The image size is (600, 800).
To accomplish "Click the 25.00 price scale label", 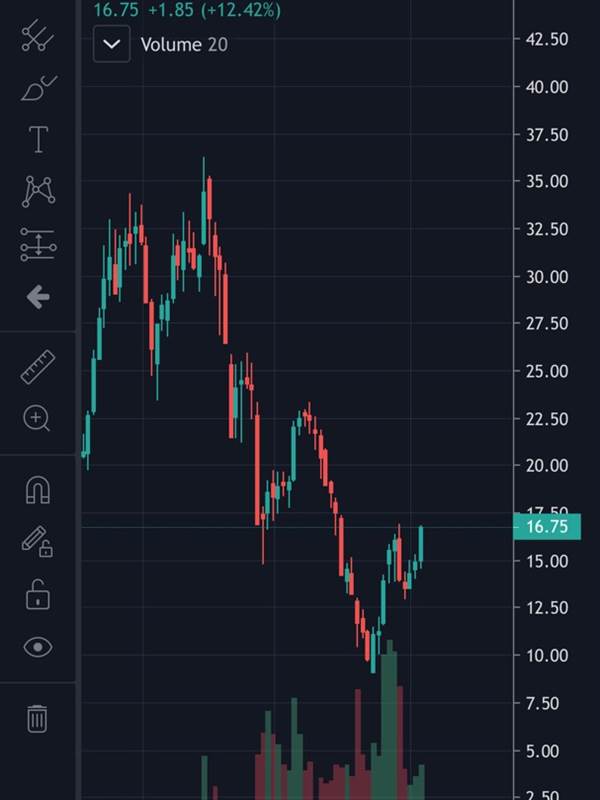I will click(547, 371).
